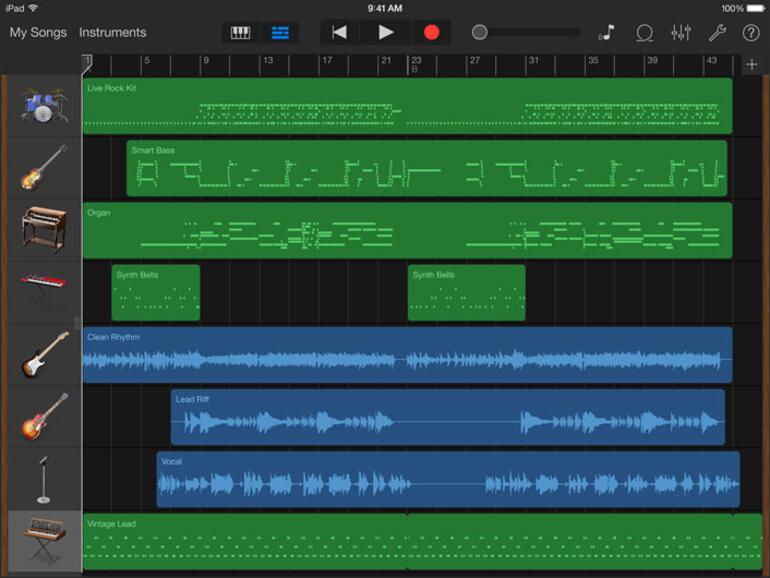Switch to the instrument keyboard view
770x578 pixels.
pos(241,32)
